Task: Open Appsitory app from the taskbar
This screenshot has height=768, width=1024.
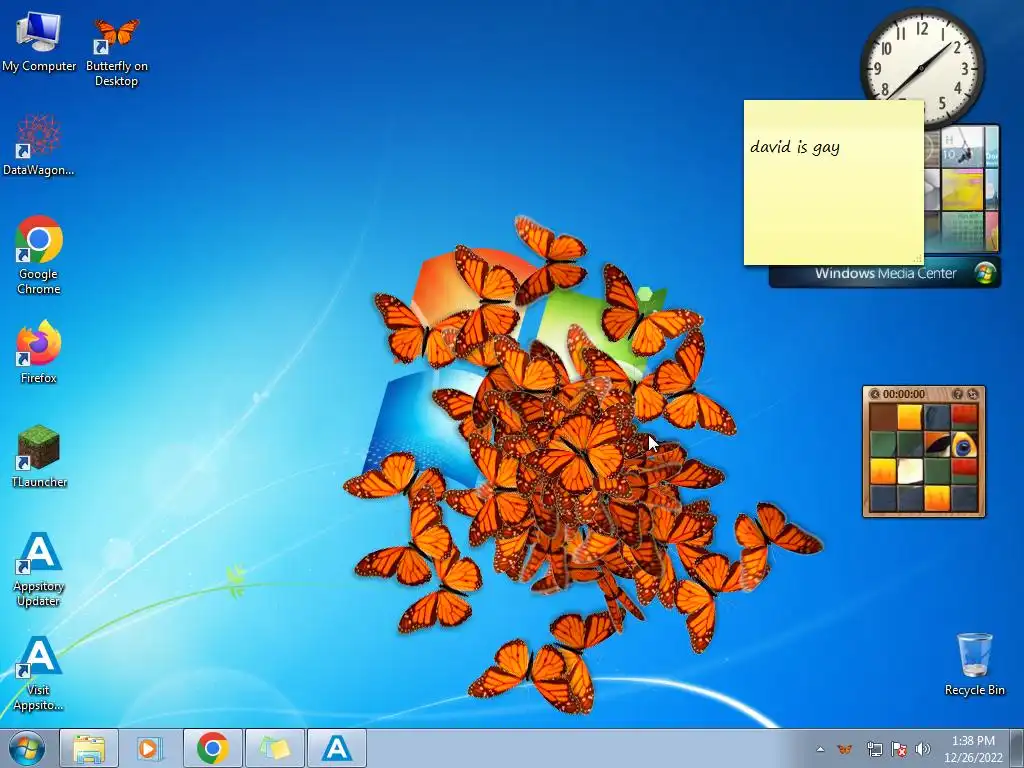Action: 336,748
